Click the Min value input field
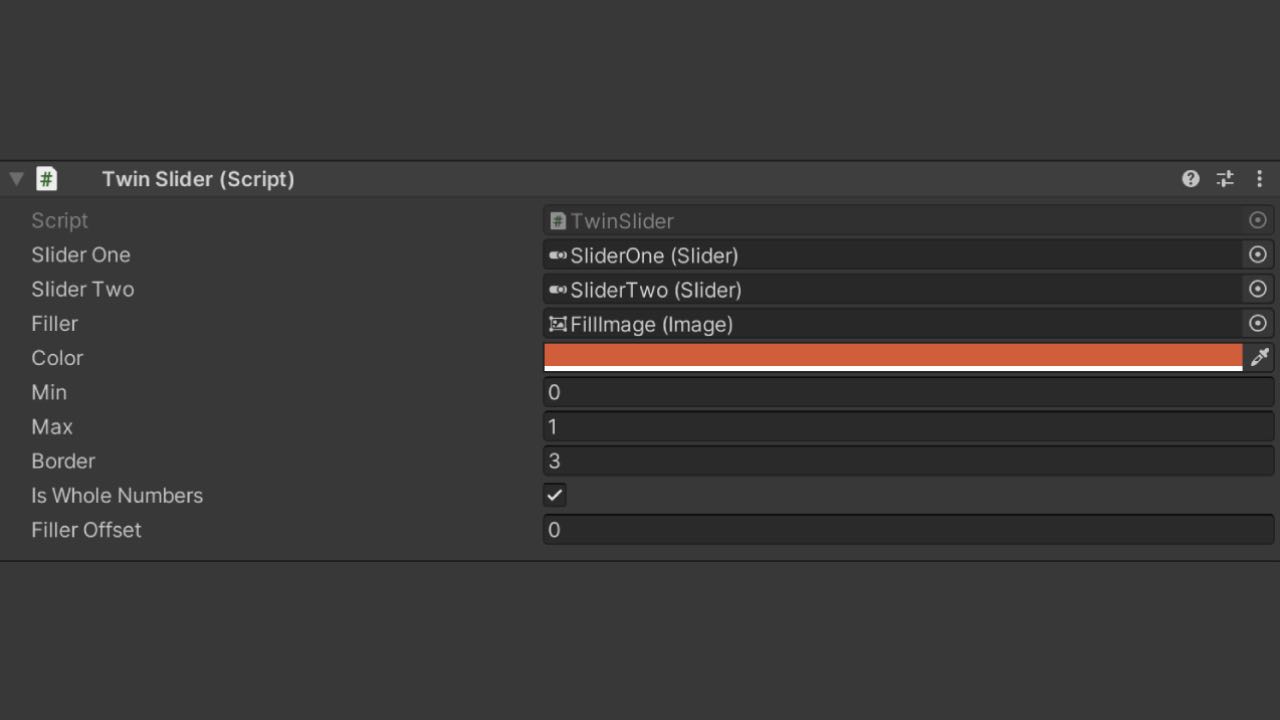The image size is (1280, 720). (907, 392)
